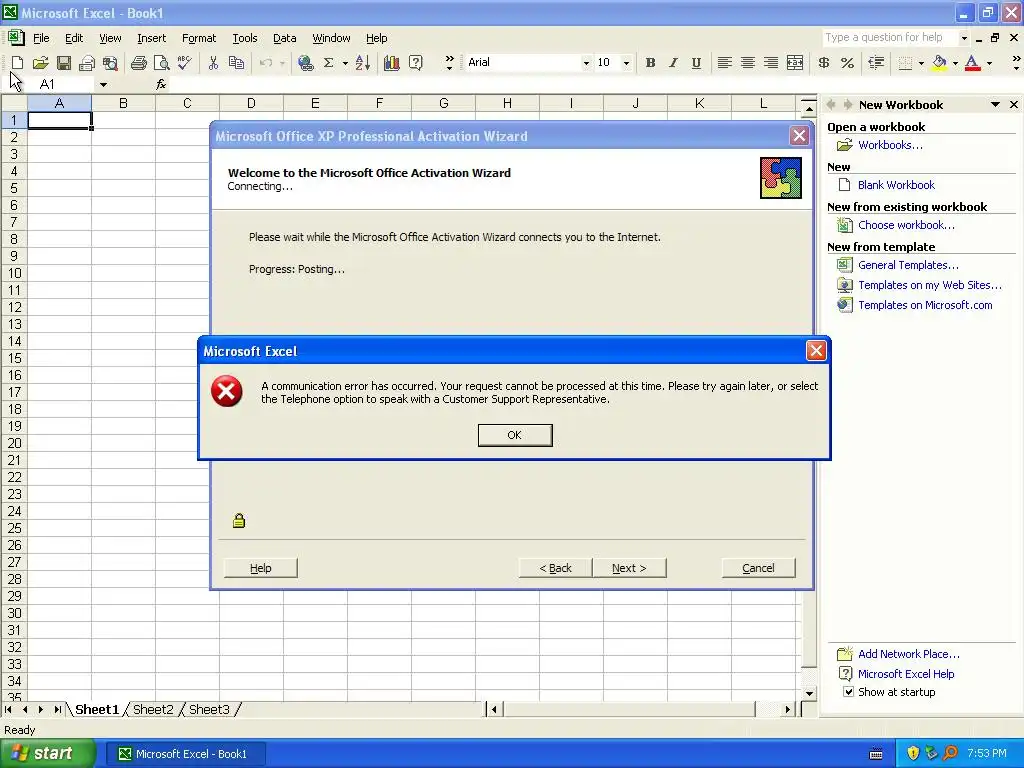Click the vertical scrollbar down arrow

(x=809, y=694)
